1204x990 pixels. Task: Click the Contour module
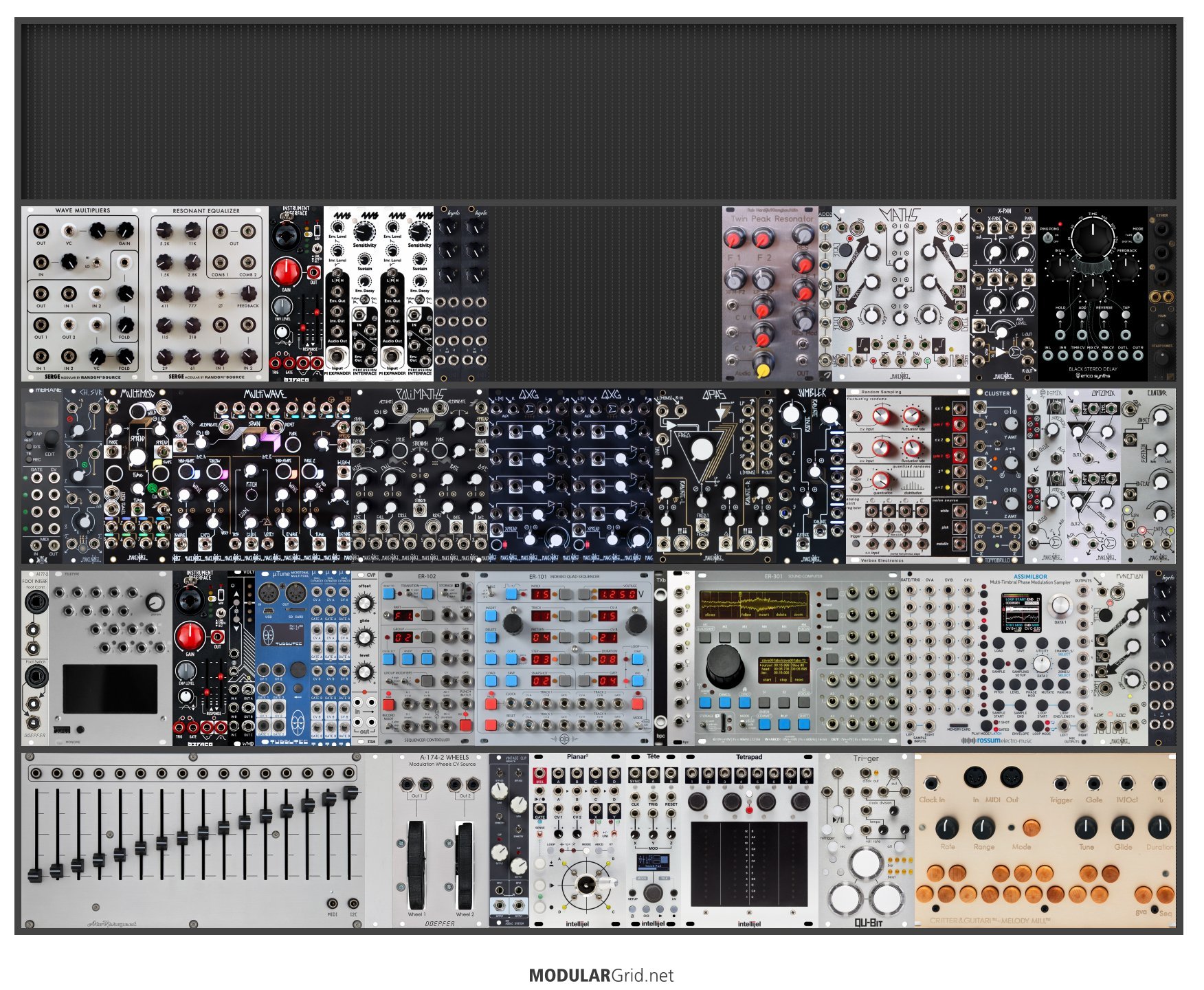(1148, 476)
